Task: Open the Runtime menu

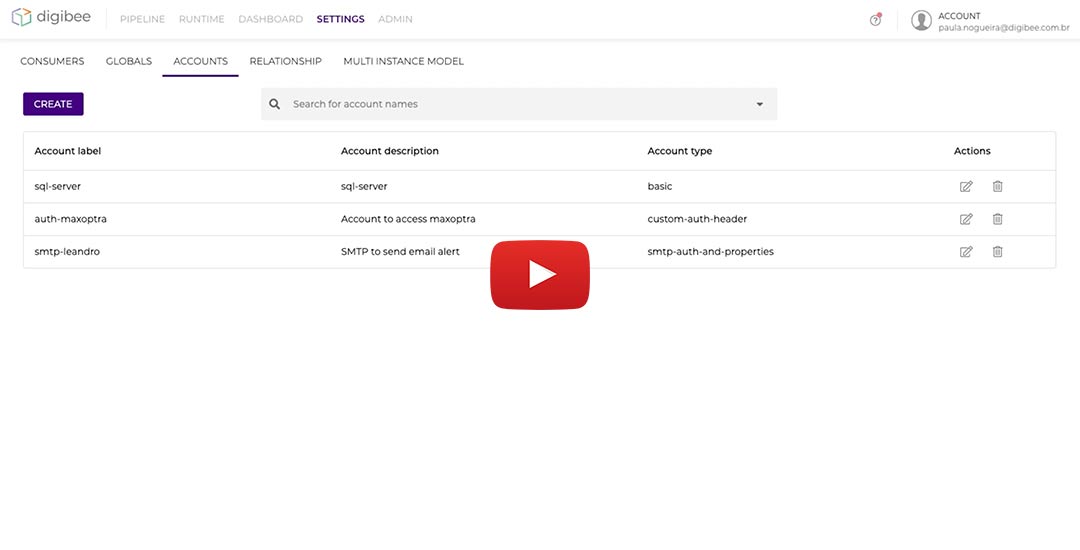Action: coord(202,19)
